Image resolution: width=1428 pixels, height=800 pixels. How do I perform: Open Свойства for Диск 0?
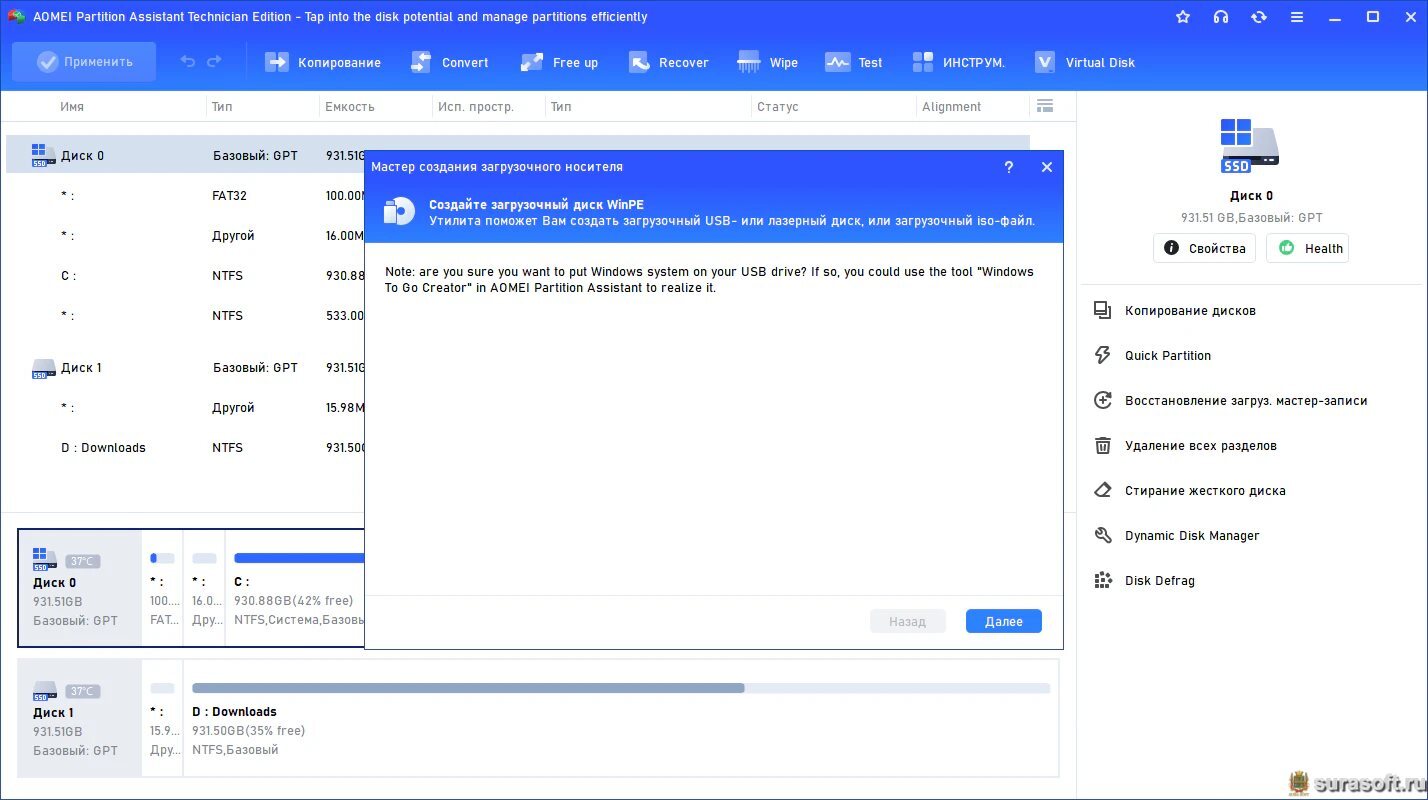pos(1204,248)
